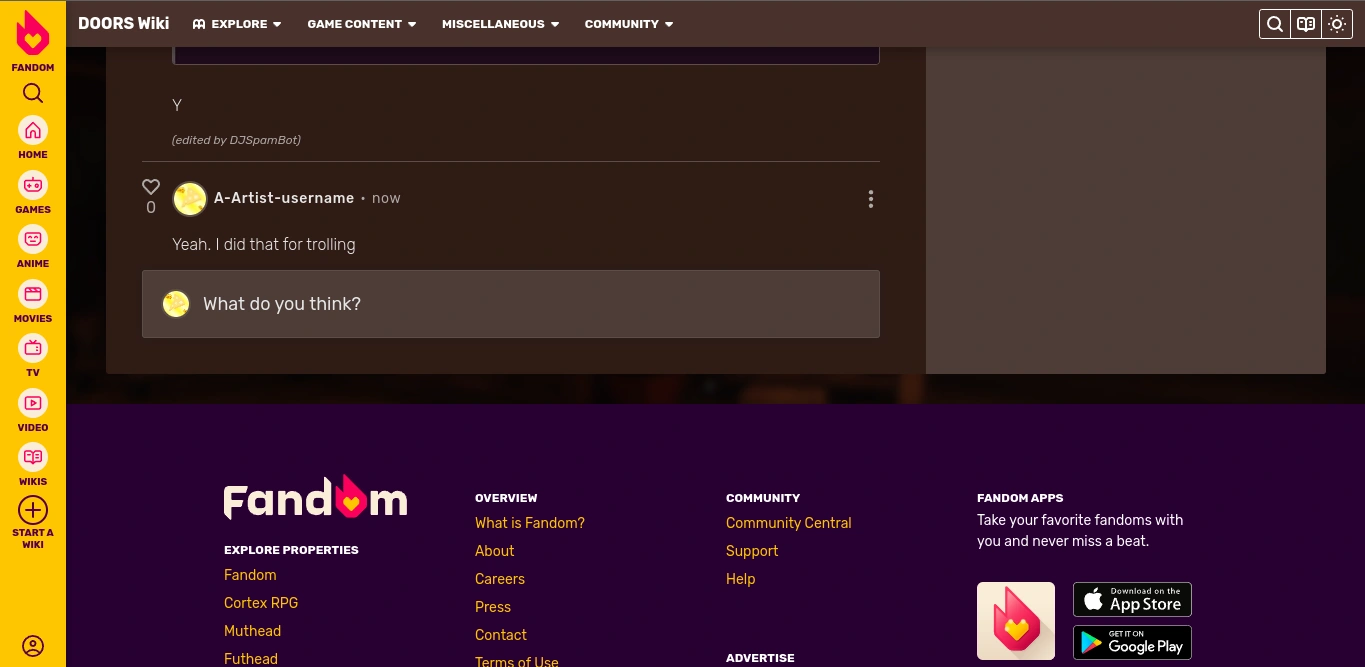The width and height of the screenshot is (1365, 667).
Task: Expand the COMMUNITY navigation dropdown
Action: tap(628, 24)
